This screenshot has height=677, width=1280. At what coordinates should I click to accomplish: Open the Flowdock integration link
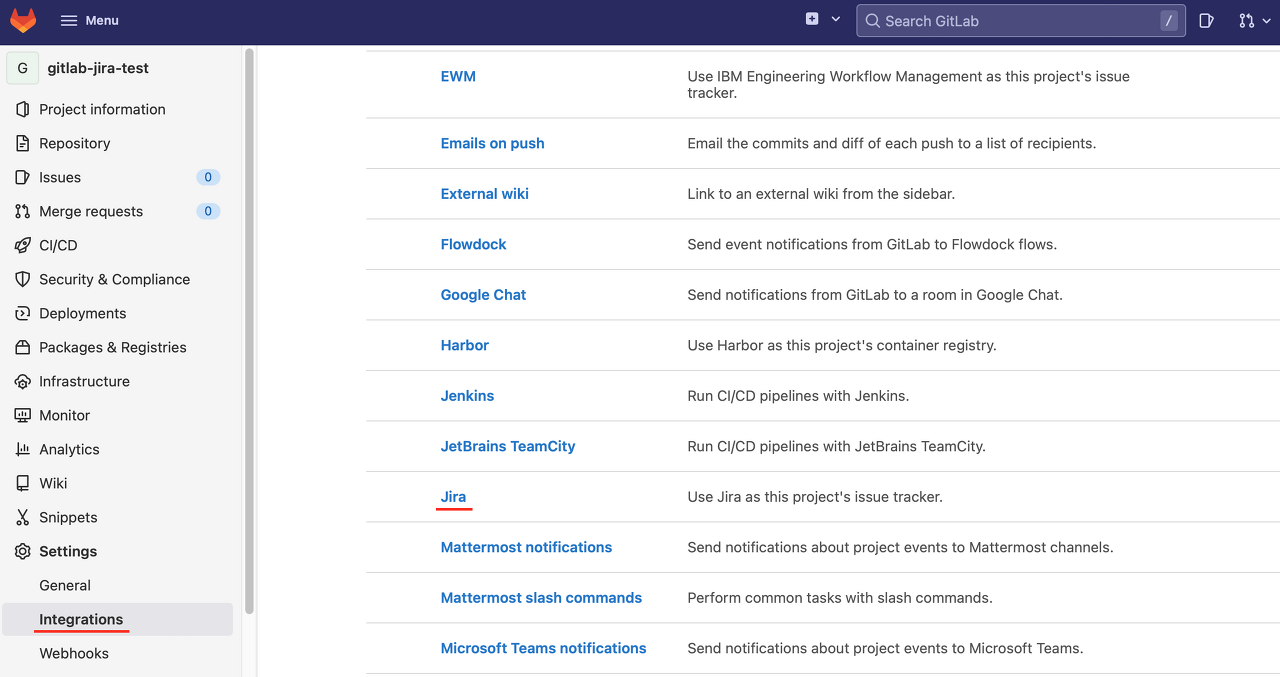474,244
